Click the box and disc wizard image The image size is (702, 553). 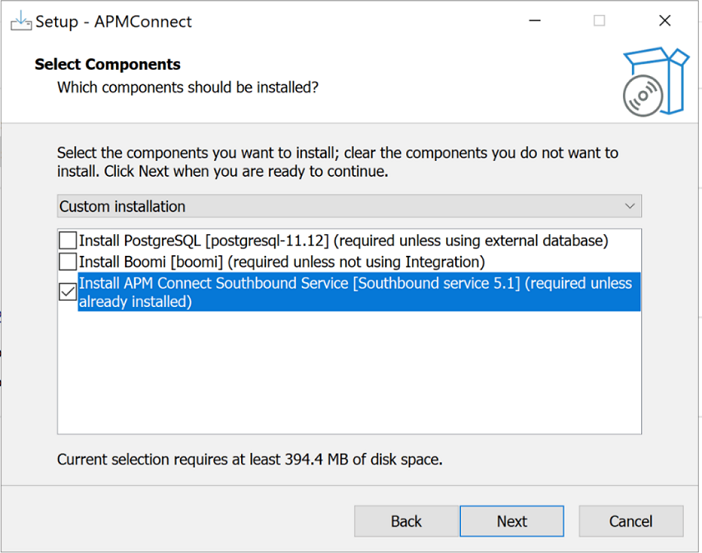[x=656, y=81]
